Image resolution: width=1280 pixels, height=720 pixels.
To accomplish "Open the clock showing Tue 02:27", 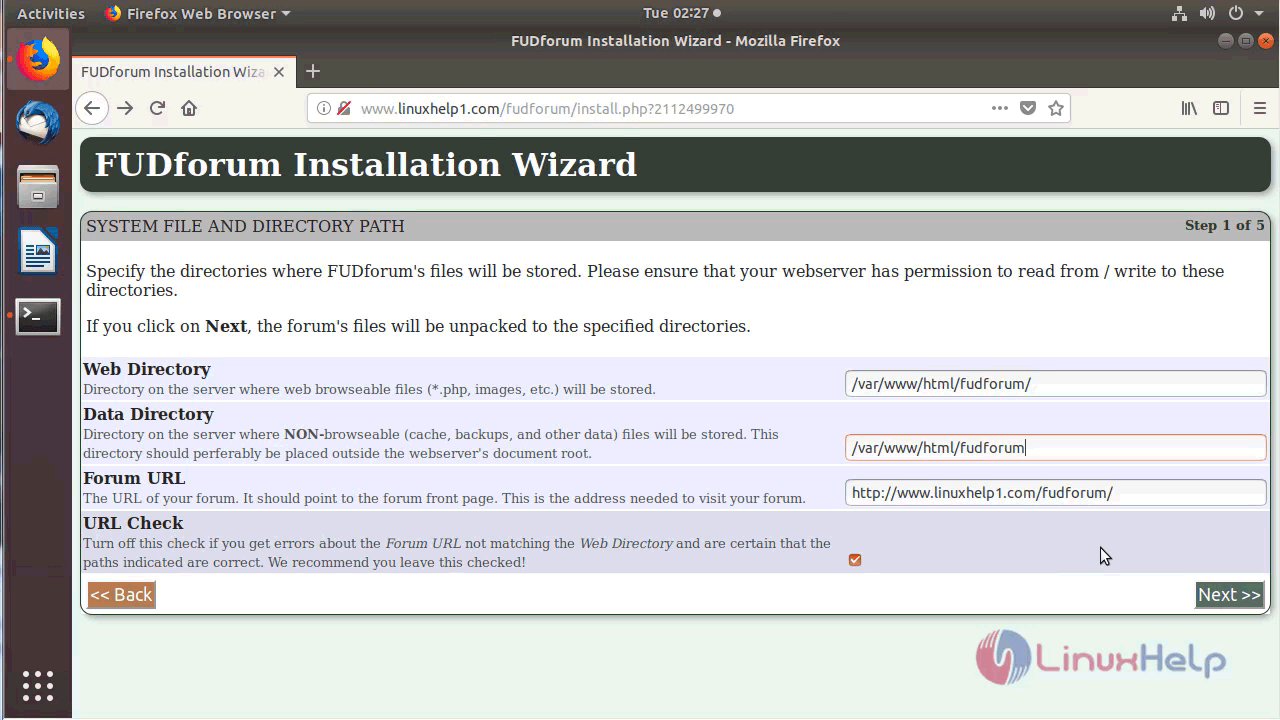I will [x=681, y=13].
